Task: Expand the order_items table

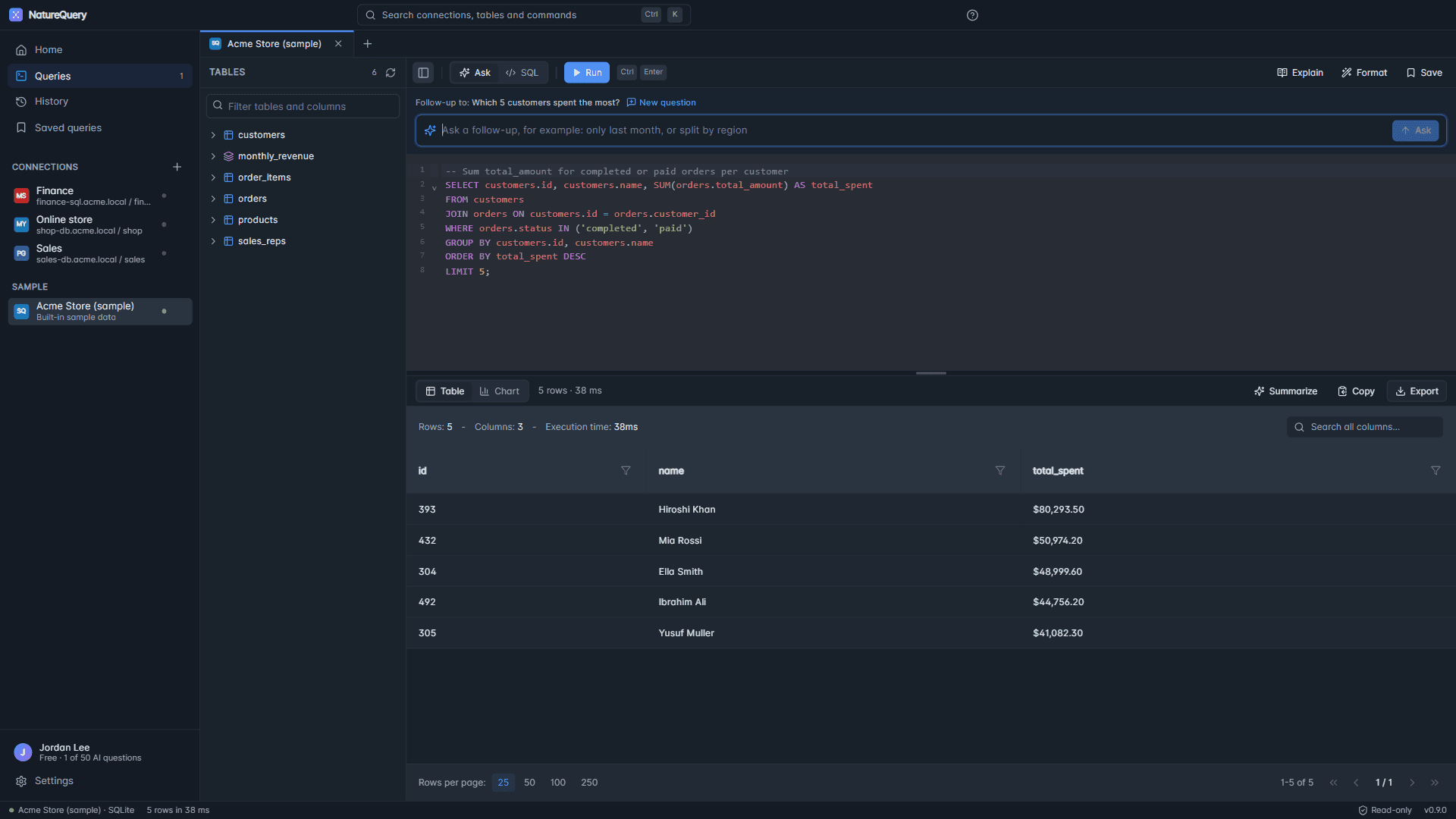Action: (213, 177)
